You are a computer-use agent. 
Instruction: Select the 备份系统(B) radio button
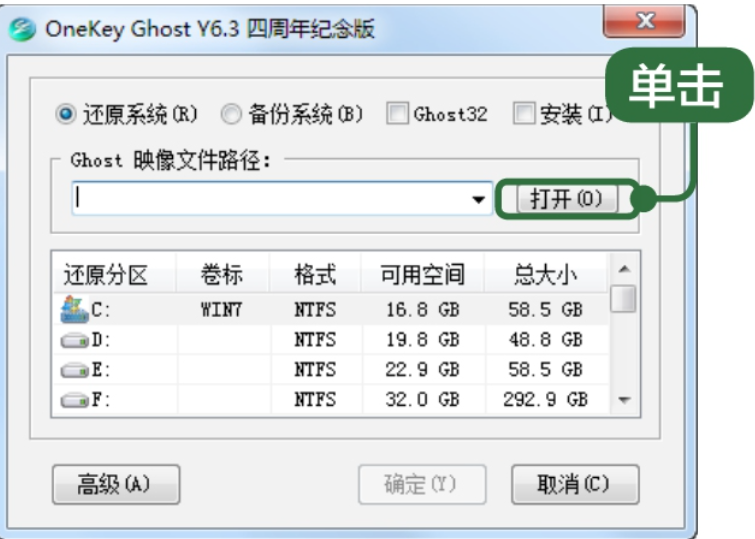(x=231, y=115)
